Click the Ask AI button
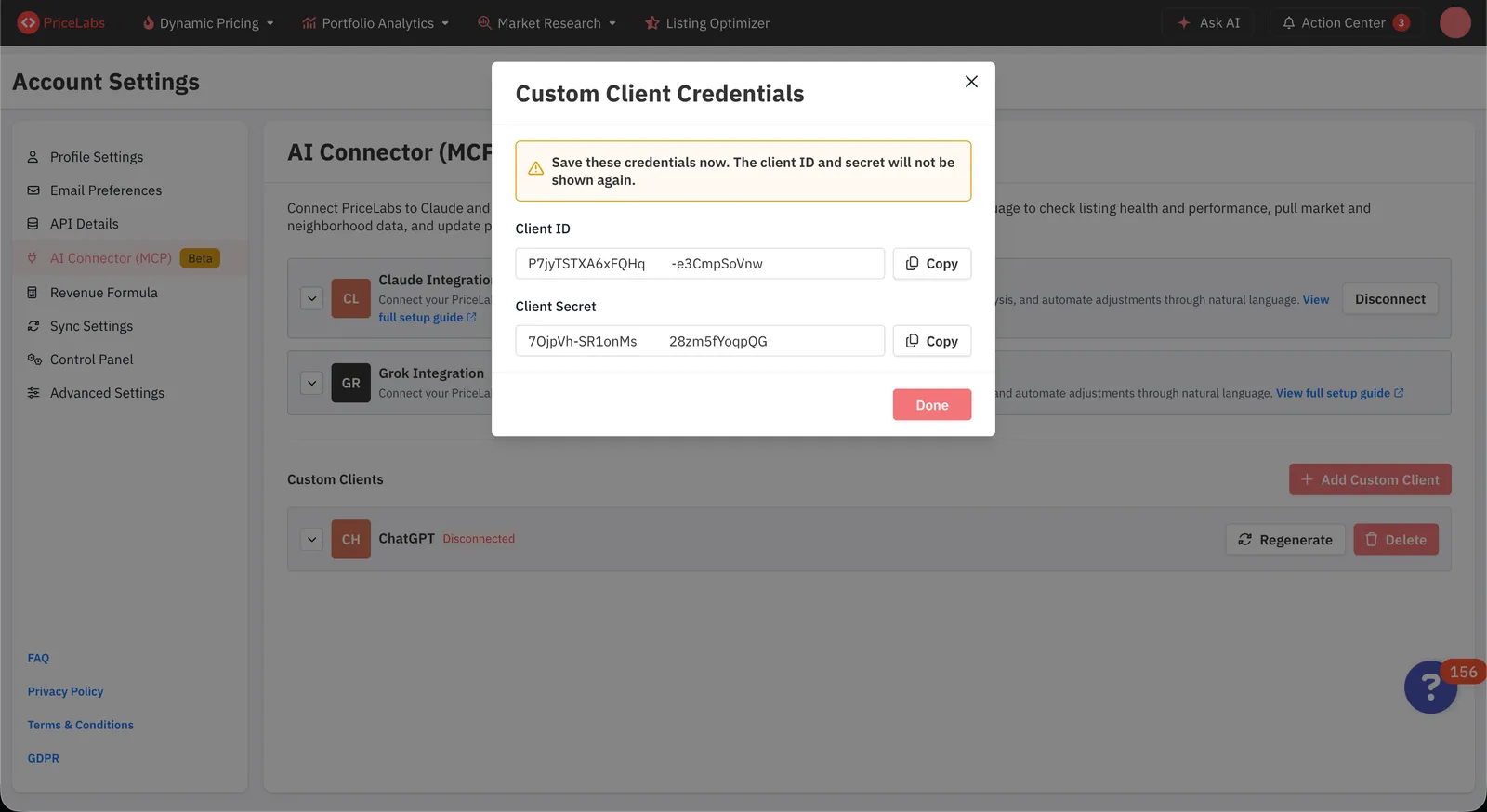 (1208, 23)
